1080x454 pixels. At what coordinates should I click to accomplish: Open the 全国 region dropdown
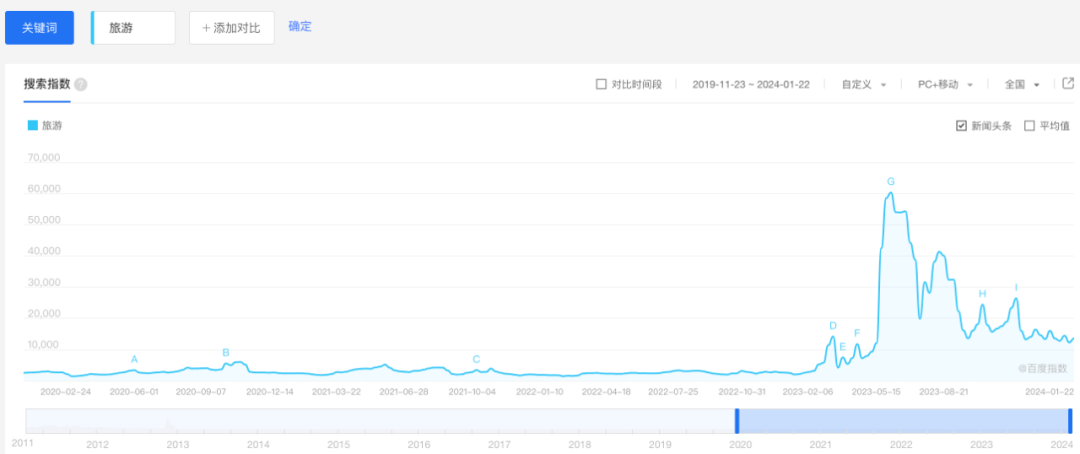(1022, 85)
